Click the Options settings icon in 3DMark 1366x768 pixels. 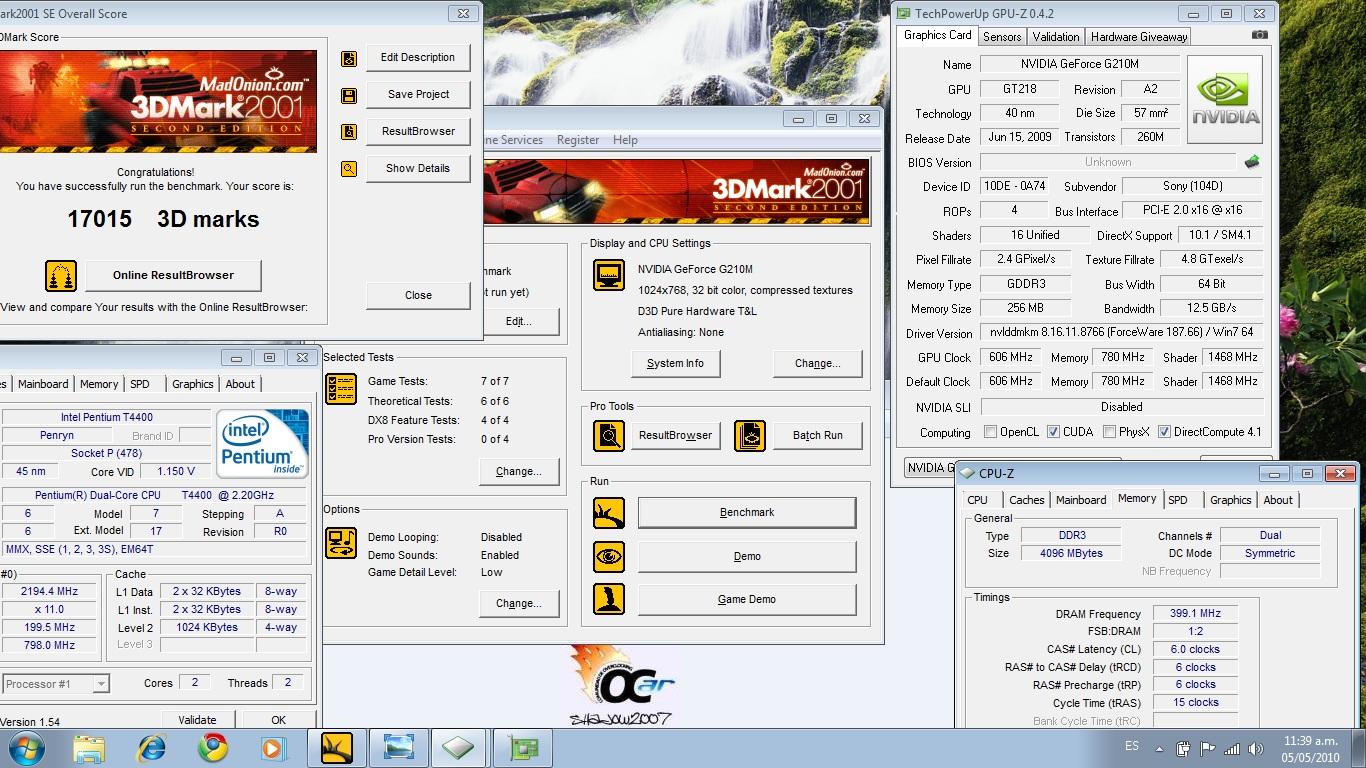click(341, 543)
